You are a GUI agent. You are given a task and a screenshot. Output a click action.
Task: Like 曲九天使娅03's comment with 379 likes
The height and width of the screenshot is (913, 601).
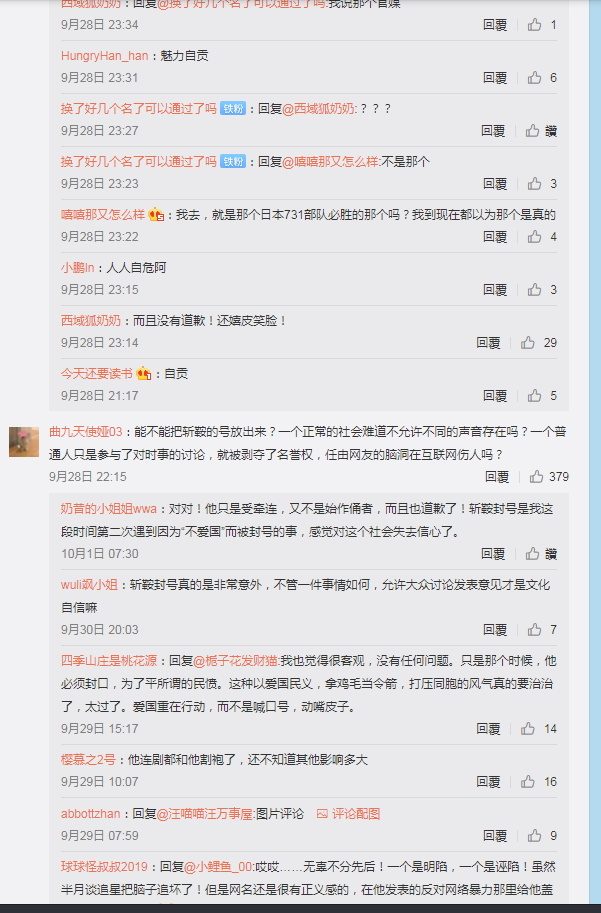pos(536,476)
